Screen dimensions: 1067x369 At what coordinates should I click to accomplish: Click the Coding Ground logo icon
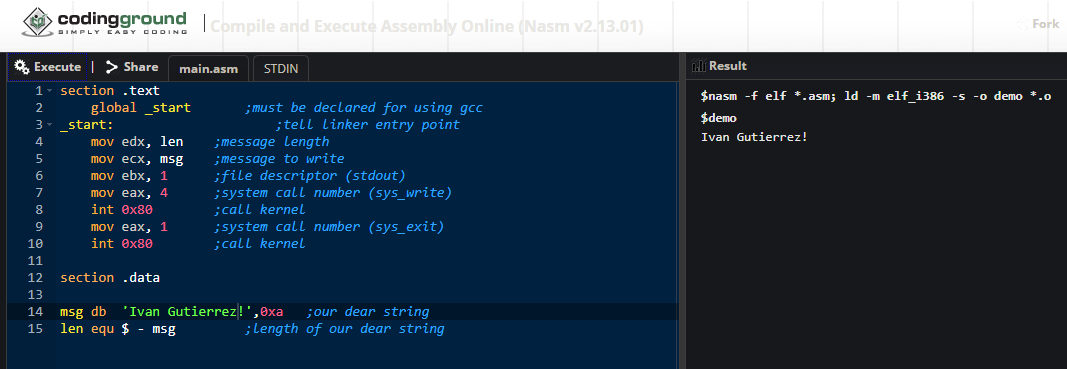tap(38, 22)
